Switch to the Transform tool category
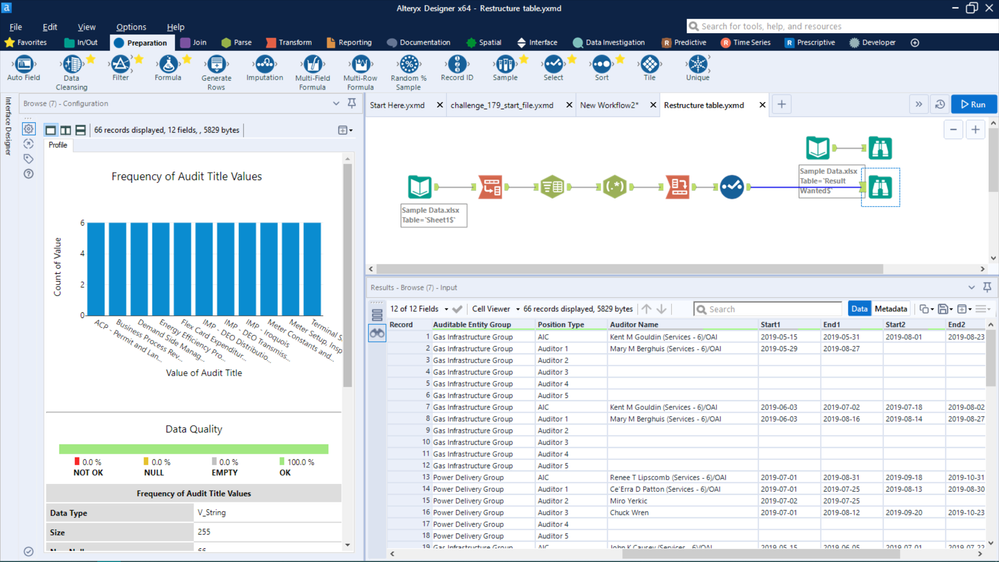 (x=289, y=43)
